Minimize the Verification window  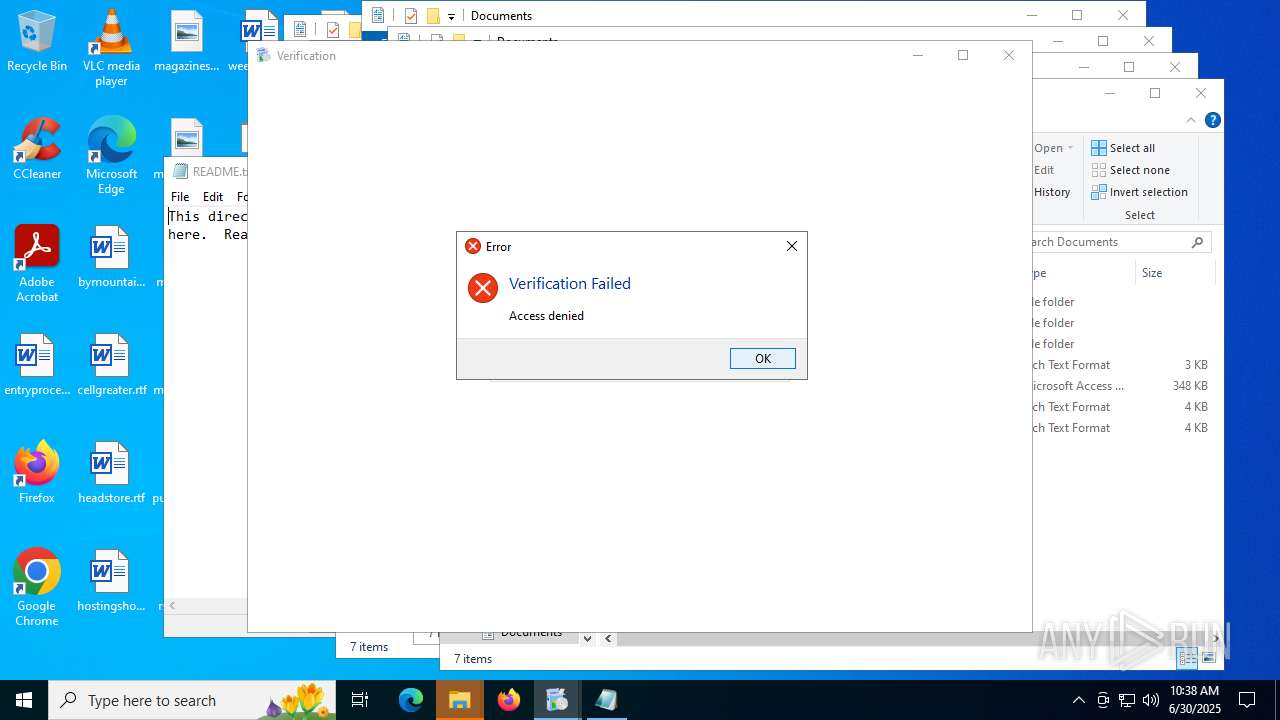(x=917, y=55)
